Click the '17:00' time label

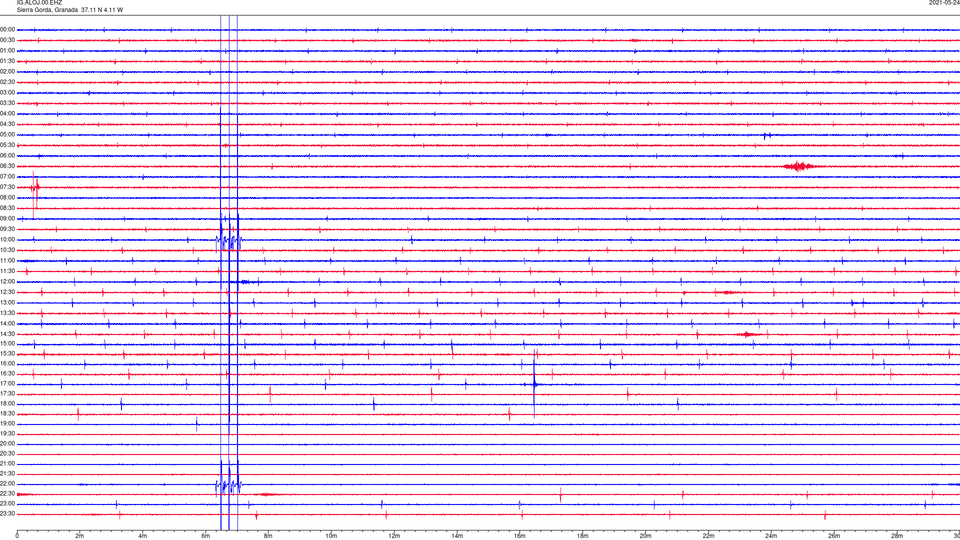click(7, 384)
